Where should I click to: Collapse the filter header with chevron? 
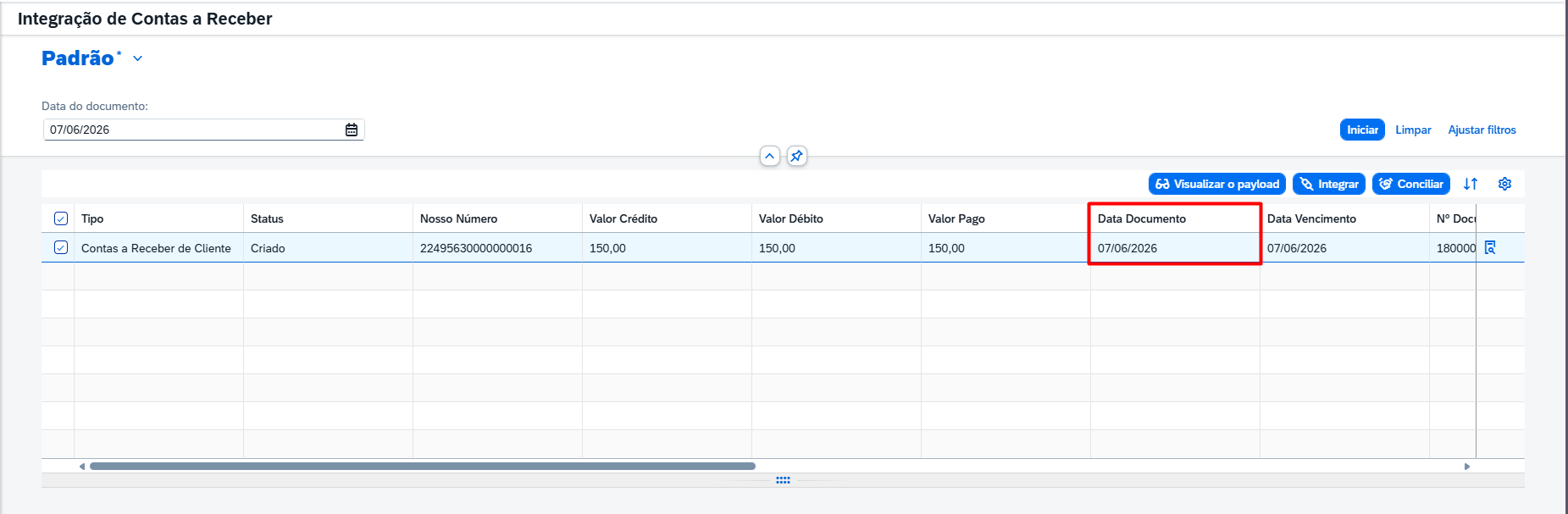coord(769,156)
